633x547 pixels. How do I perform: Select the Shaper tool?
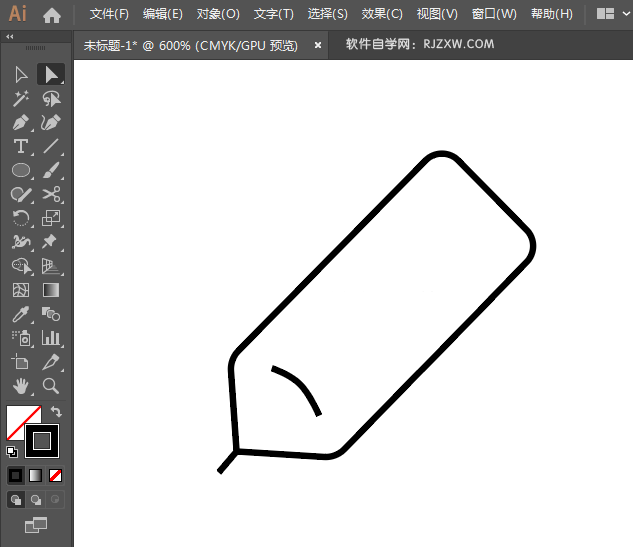point(21,194)
